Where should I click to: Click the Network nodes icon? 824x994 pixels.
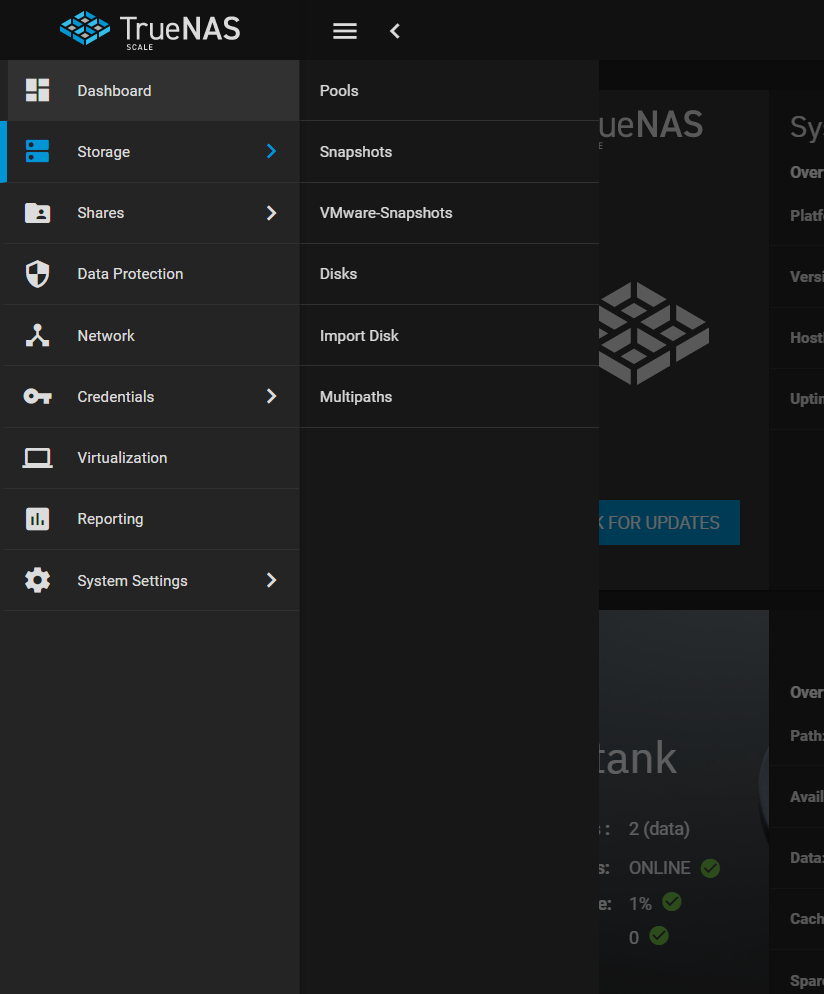(37, 335)
